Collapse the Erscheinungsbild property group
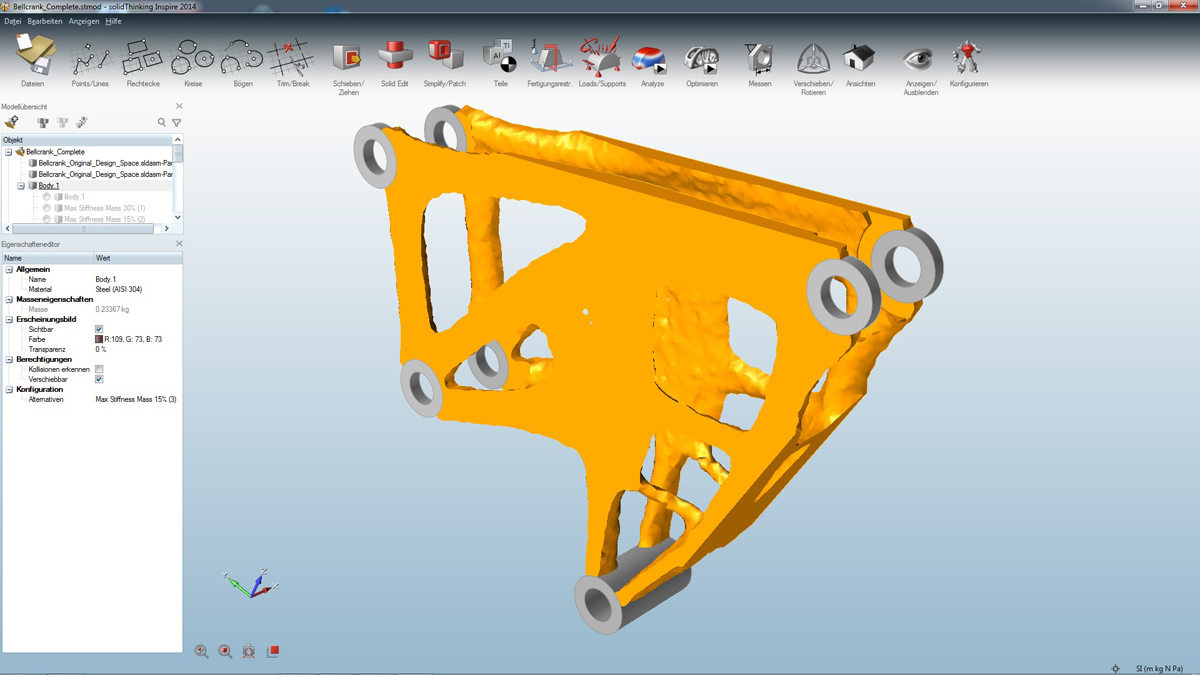 coord(9,319)
